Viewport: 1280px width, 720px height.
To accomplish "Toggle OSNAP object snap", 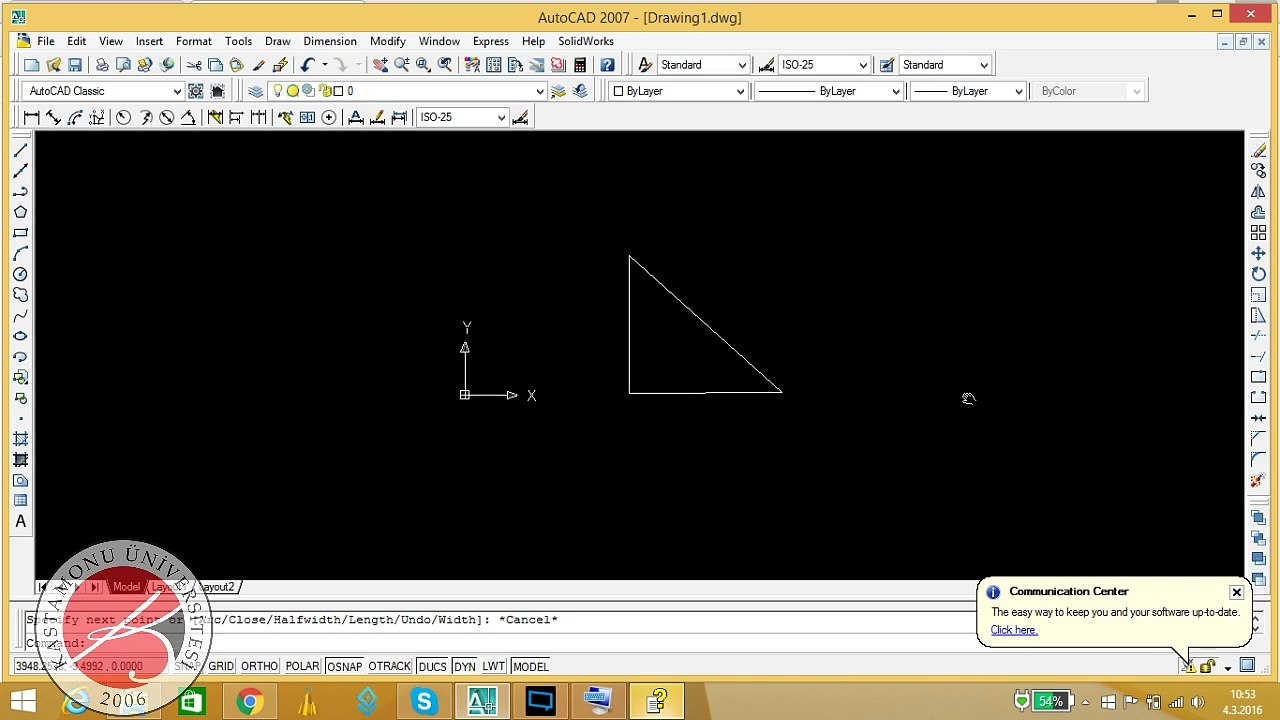I will pos(344,666).
